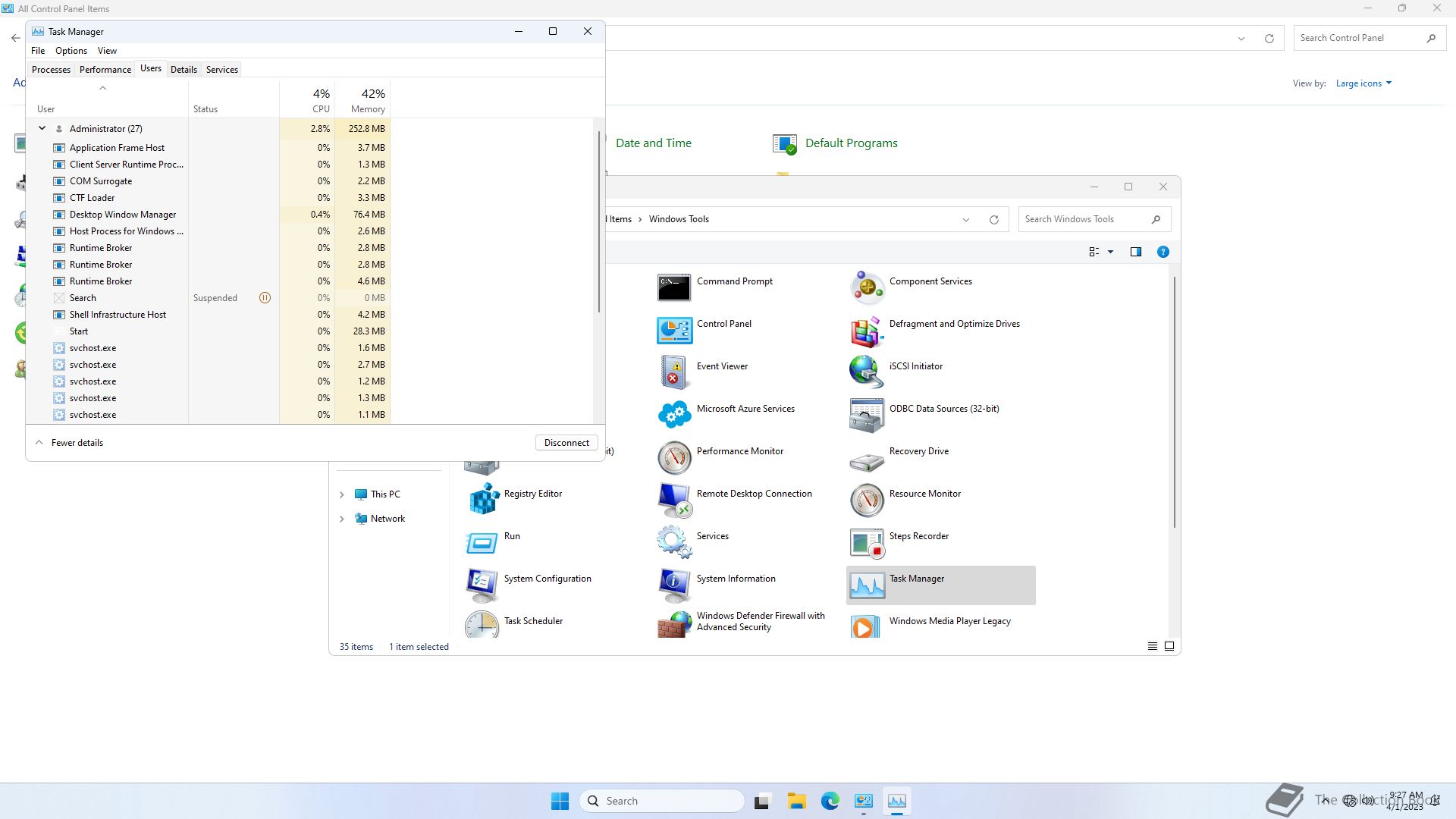
Task: Open System Configuration icon
Action: [x=482, y=585]
